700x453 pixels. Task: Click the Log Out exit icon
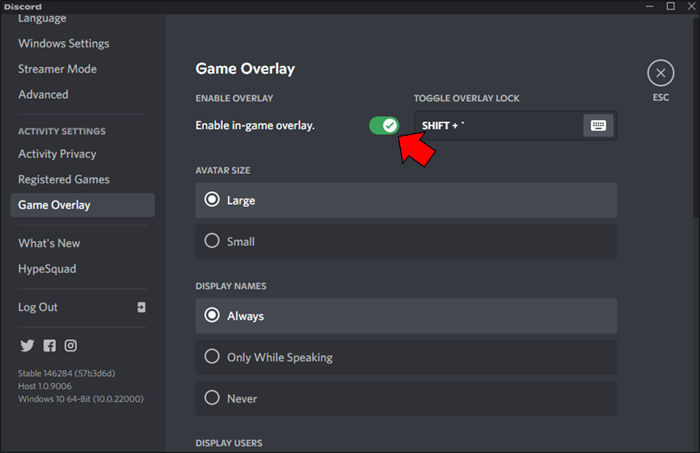(x=142, y=307)
